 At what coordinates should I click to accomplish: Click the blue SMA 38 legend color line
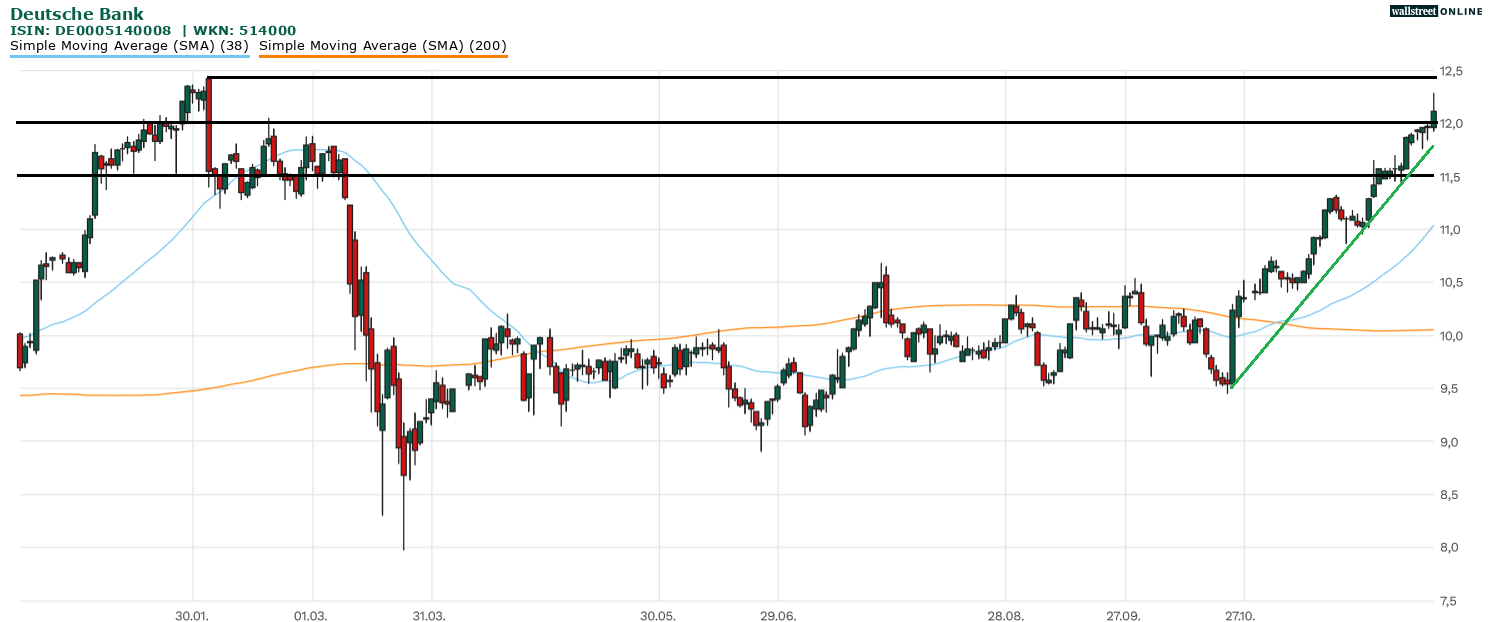tap(129, 57)
